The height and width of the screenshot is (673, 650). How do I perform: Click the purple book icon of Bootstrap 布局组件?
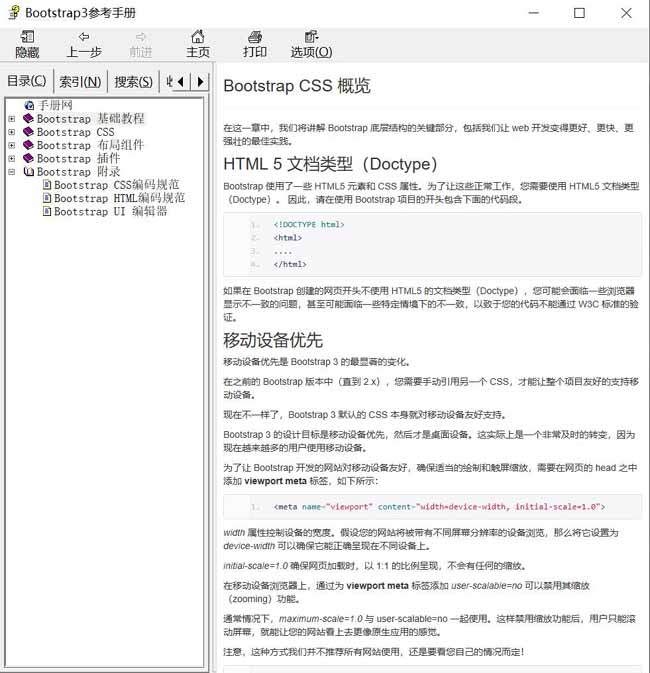(x=28, y=145)
